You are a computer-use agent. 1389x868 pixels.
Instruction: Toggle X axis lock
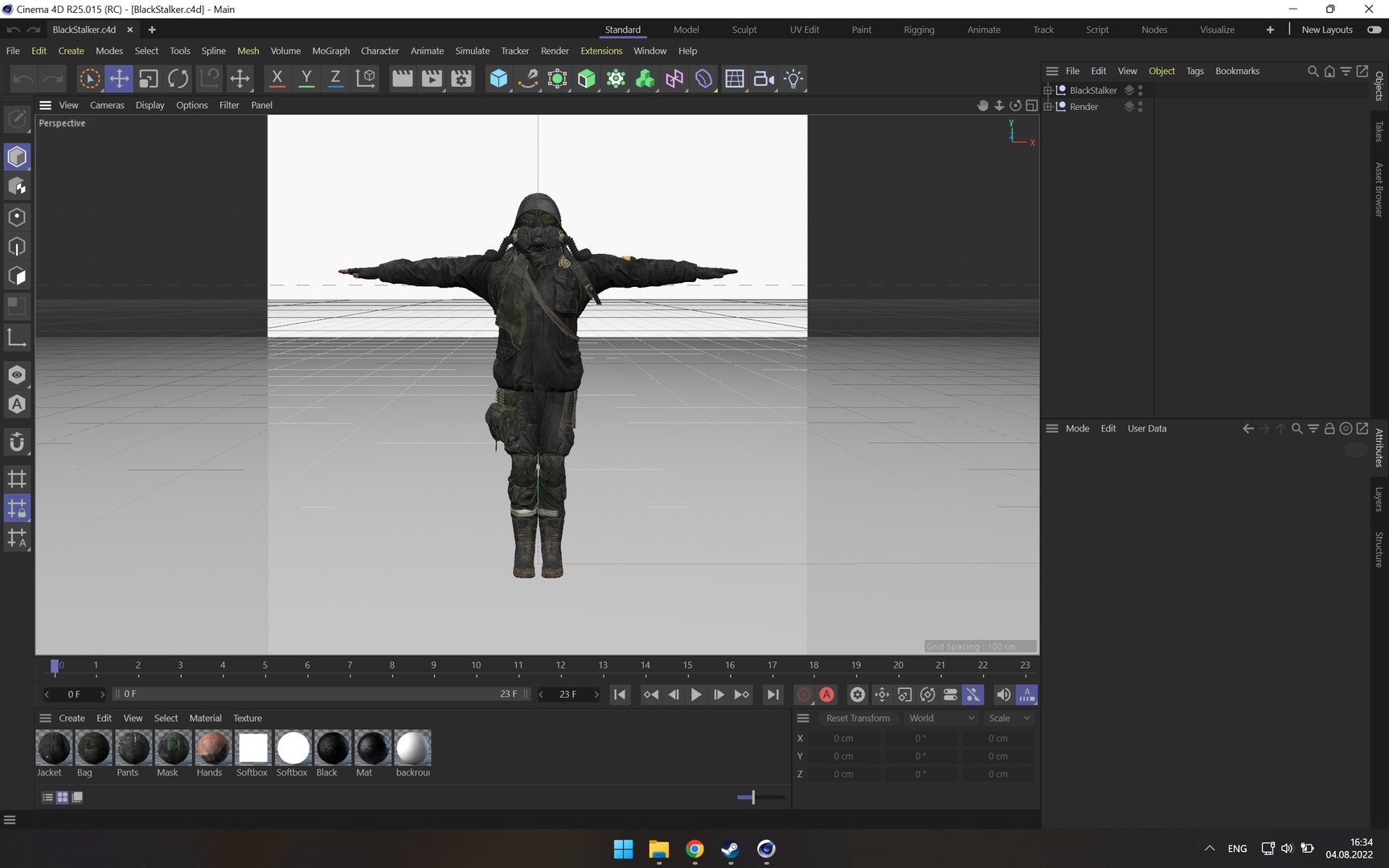tap(277, 79)
